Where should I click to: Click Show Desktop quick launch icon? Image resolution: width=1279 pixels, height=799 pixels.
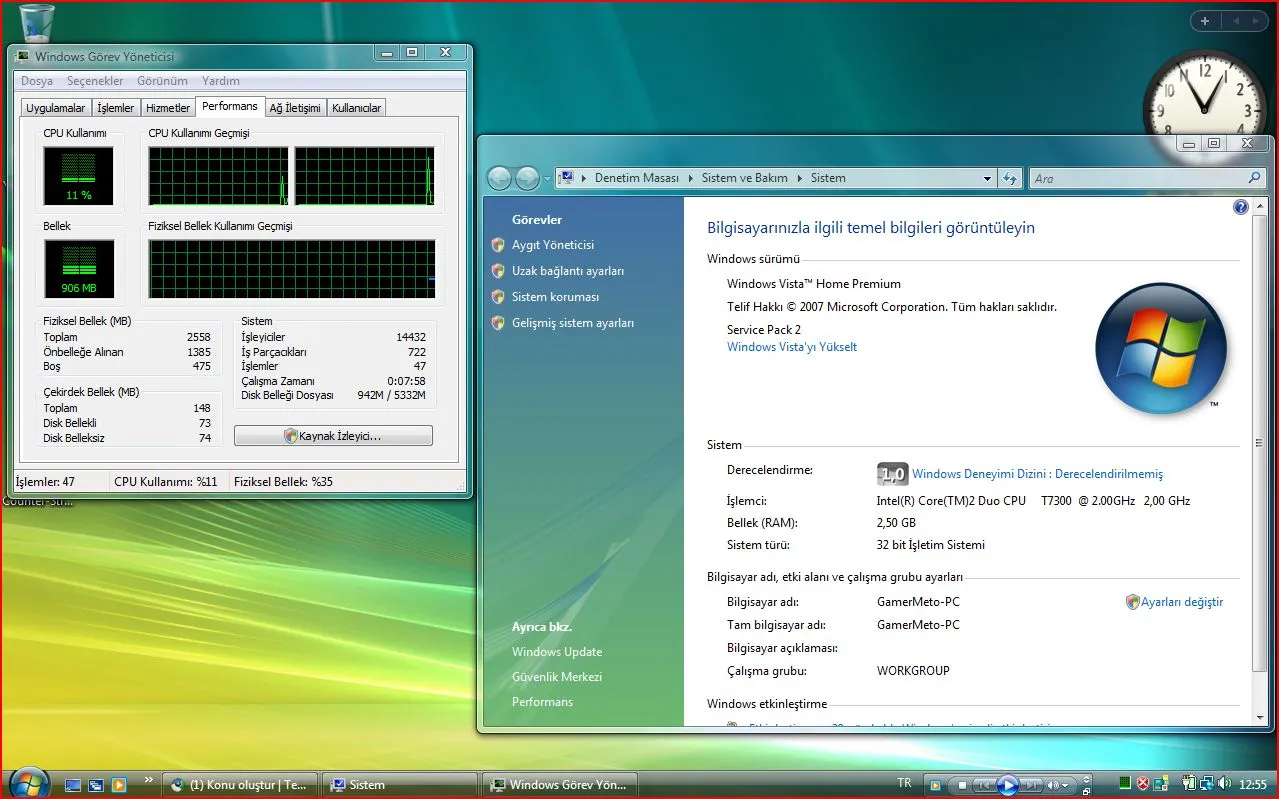tap(73, 785)
